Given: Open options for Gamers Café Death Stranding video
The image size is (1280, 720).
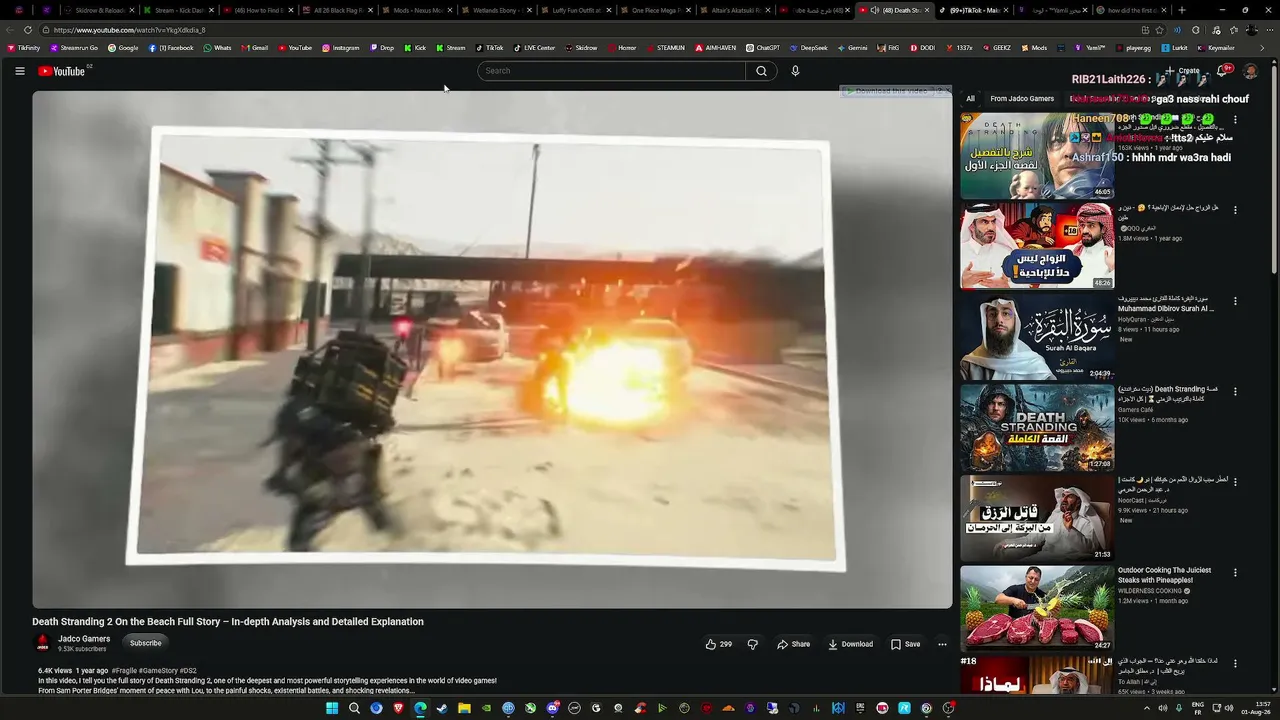Looking at the screenshot, I should point(1235,392).
